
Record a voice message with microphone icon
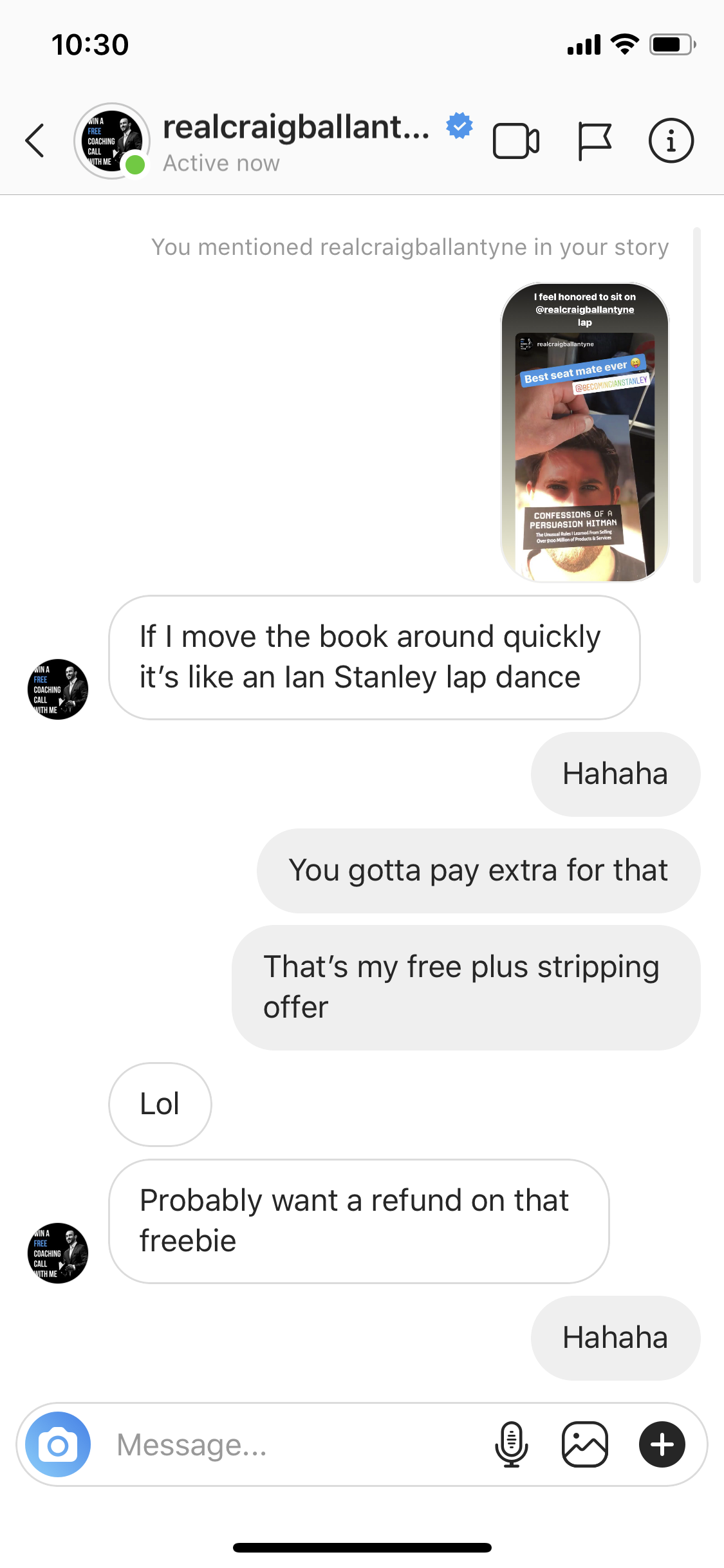coord(512,1445)
